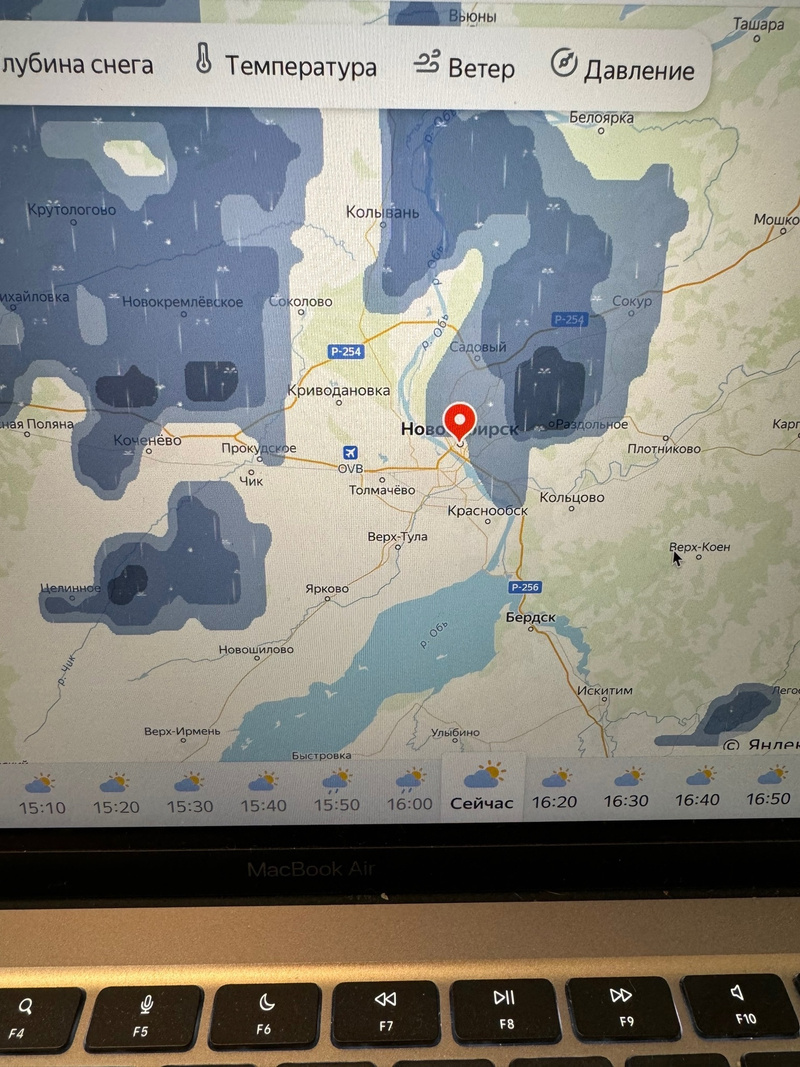Click the Ярково label on the map
Viewport: 800px width, 1067px height.
coord(327,589)
